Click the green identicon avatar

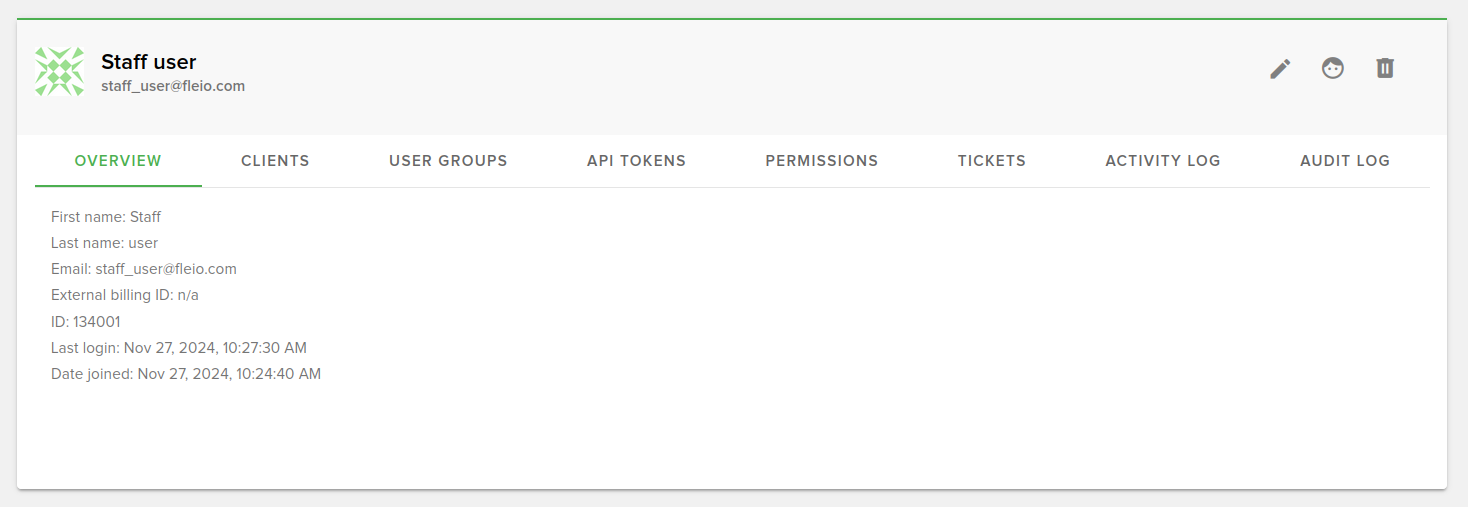[60, 72]
